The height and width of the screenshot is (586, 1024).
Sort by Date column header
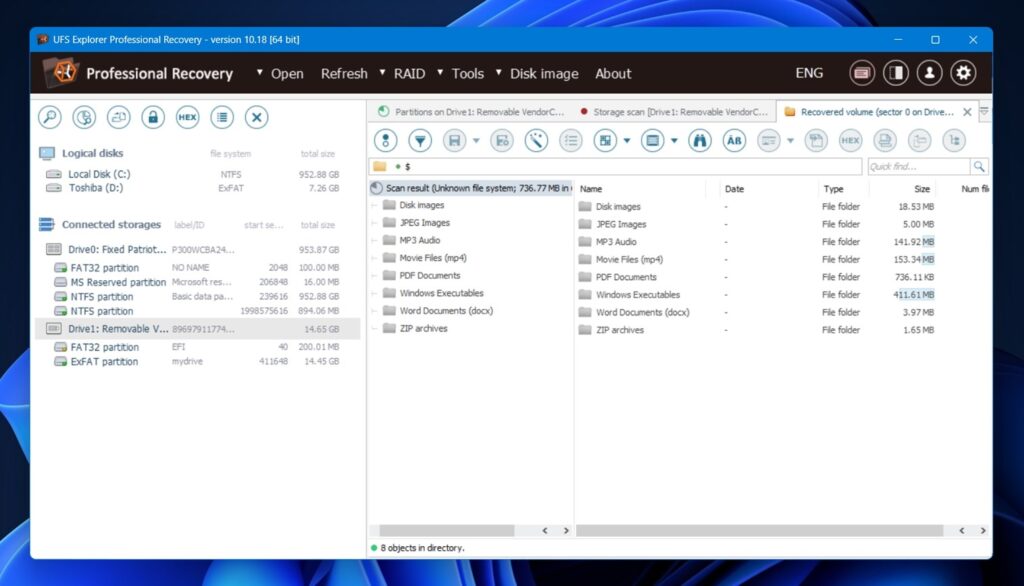point(734,189)
